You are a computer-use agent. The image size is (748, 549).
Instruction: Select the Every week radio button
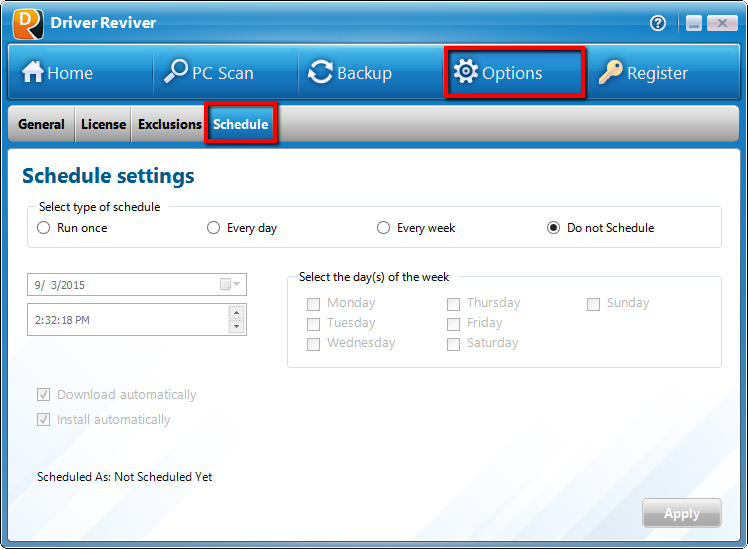(383, 228)
